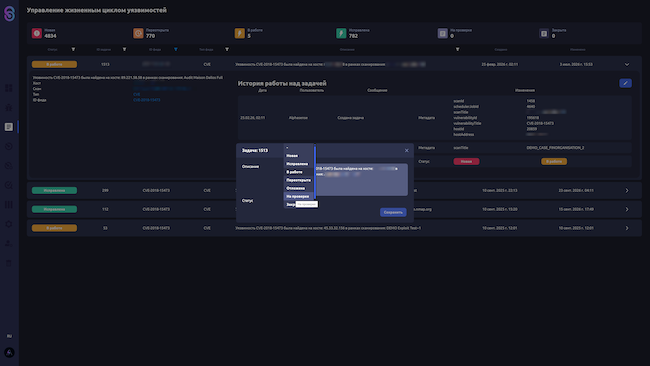This screenshot has height=366, width=650.
Task: Open the users icon in sidebar
Action: [x=9, y=244]
